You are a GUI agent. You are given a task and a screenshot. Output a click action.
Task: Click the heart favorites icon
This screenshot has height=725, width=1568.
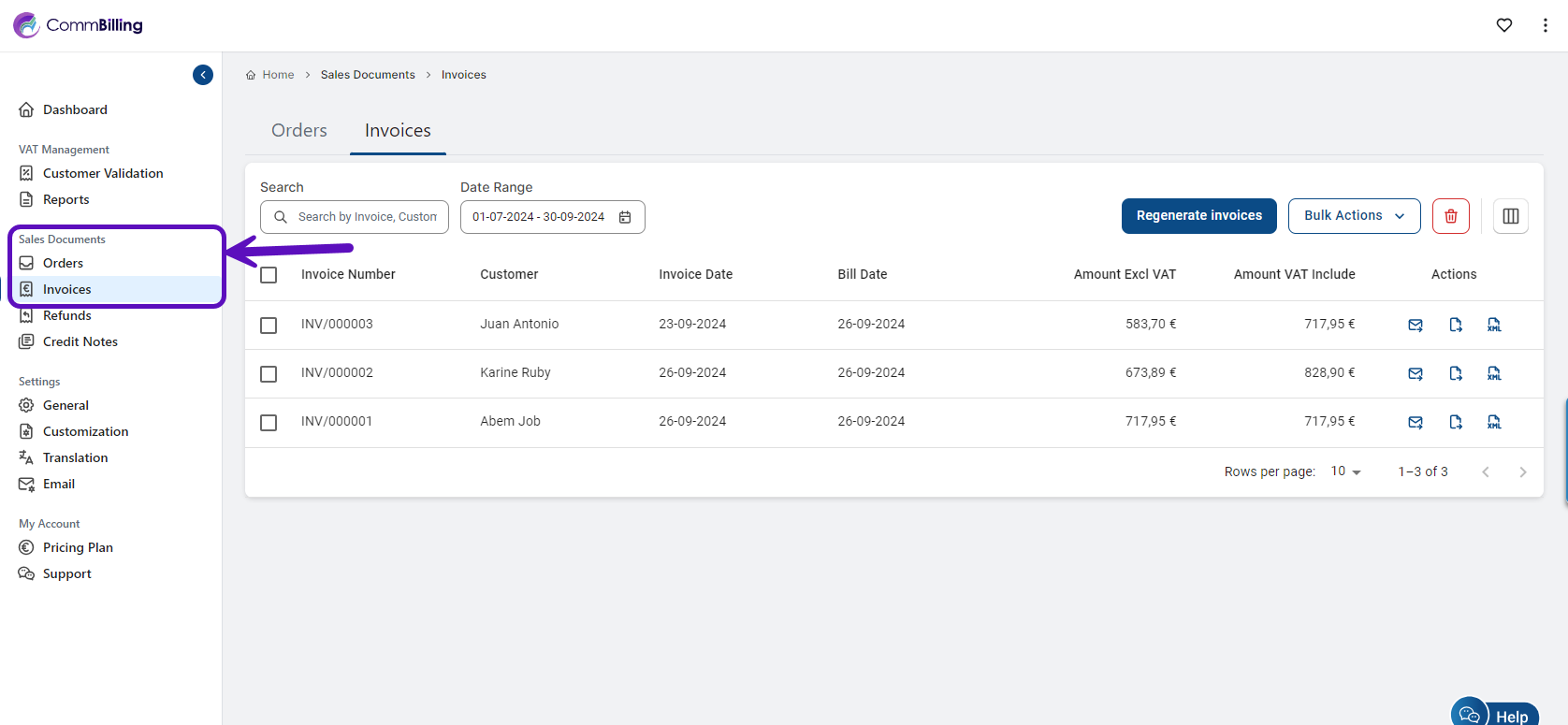1504,25
